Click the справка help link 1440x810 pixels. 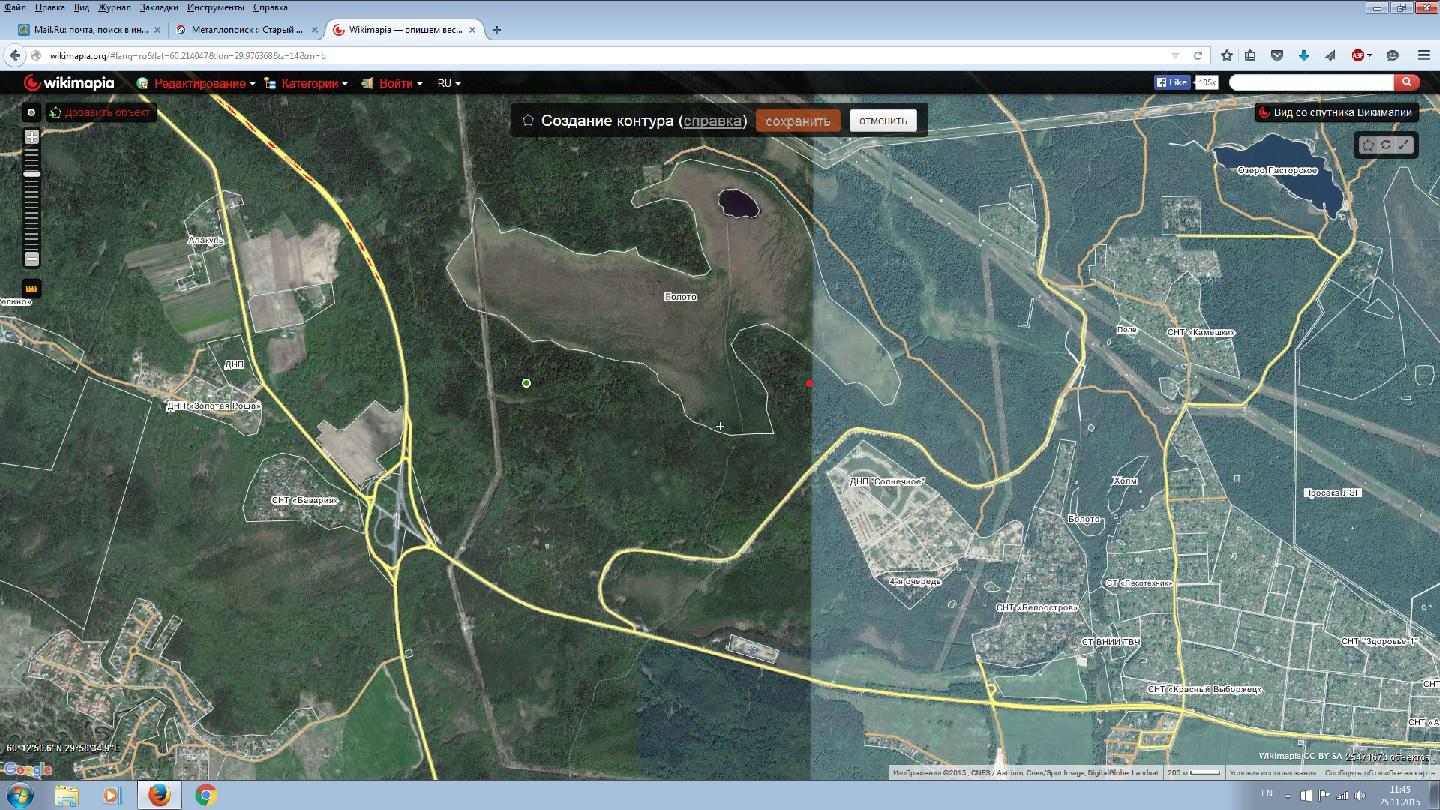[712, 121]
